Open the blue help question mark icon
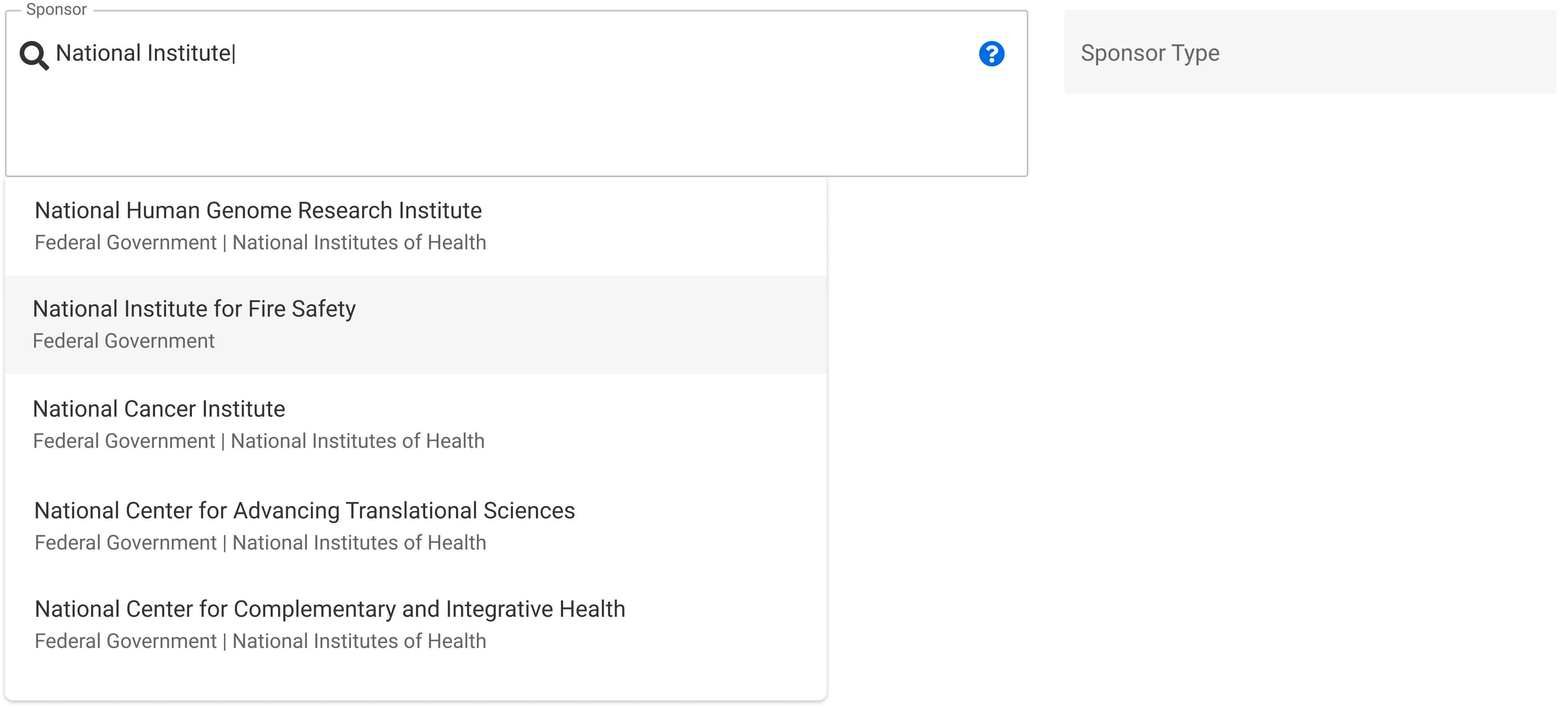1568x707 pixels. [991, 54]
